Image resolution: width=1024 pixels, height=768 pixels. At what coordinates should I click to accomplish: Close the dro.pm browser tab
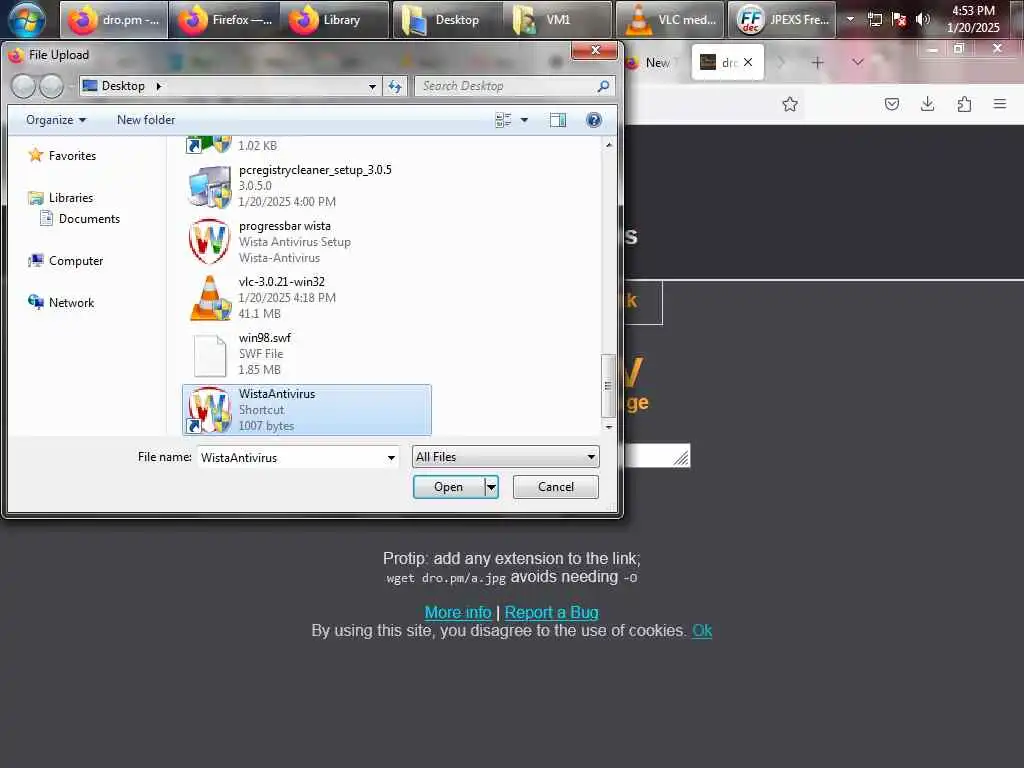click(748, 62)
